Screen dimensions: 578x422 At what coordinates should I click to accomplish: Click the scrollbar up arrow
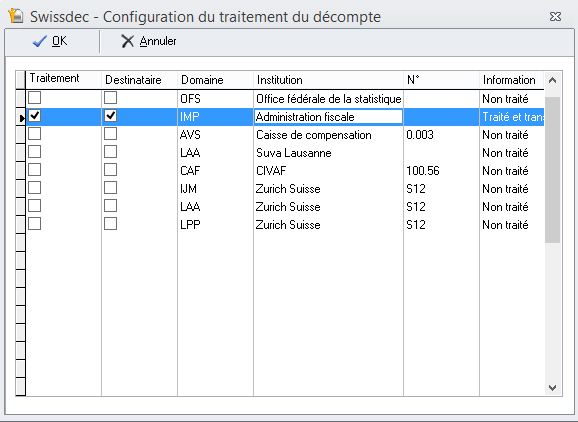552,80
